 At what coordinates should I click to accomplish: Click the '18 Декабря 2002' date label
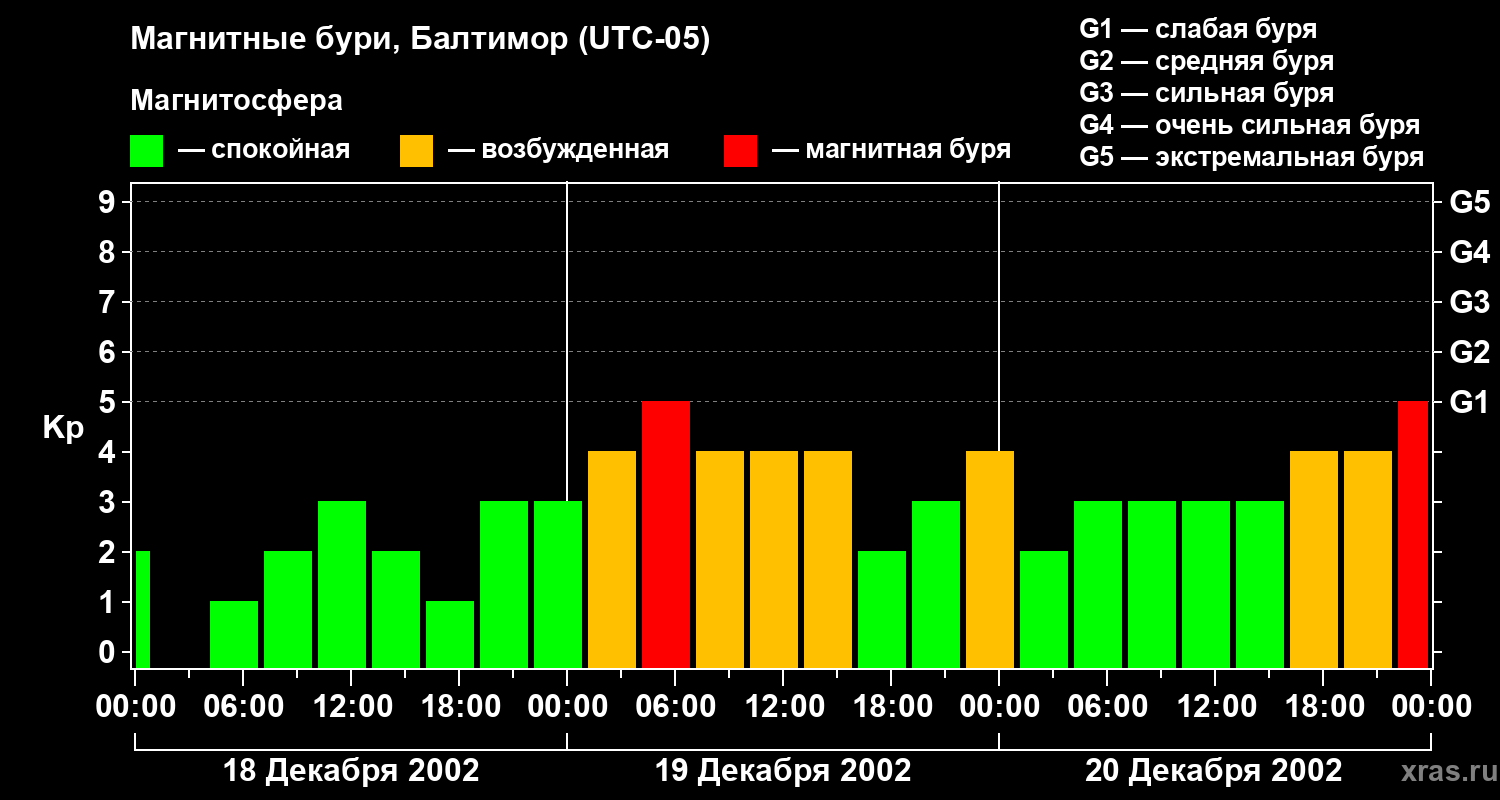[351, 771]
